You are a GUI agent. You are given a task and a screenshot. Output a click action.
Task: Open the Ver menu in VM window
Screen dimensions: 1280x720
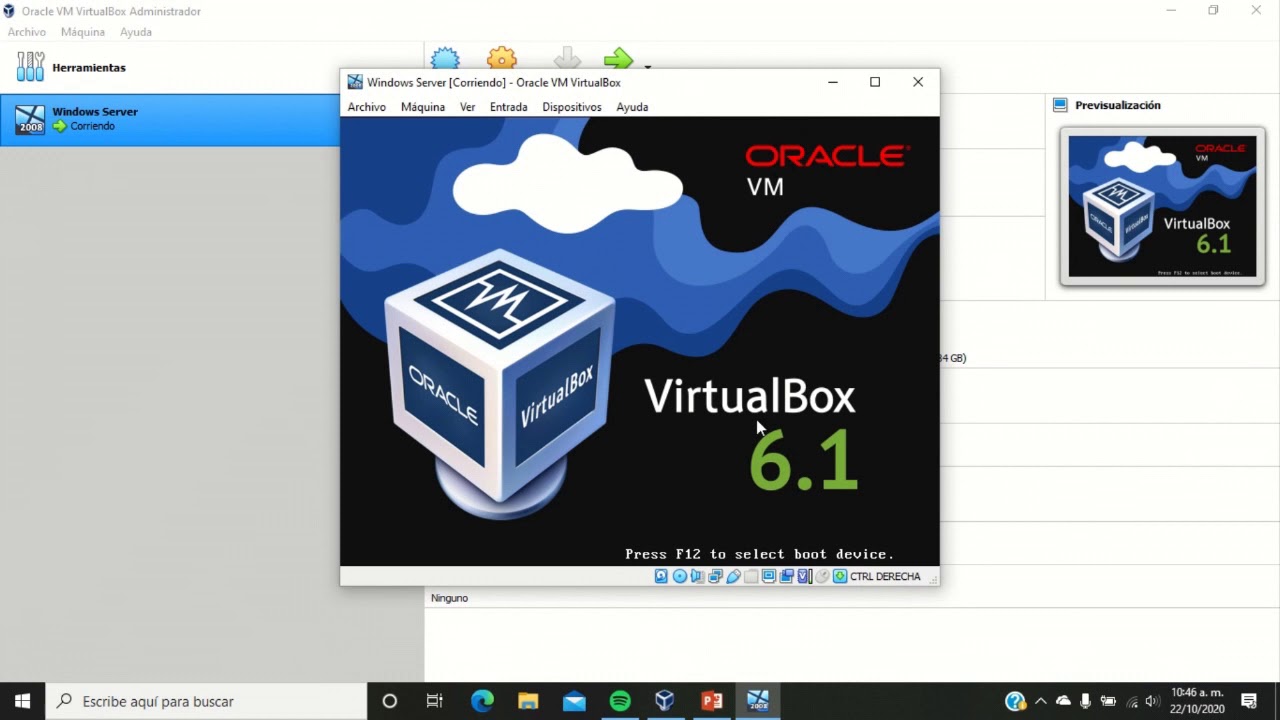[x=467, y=107]
